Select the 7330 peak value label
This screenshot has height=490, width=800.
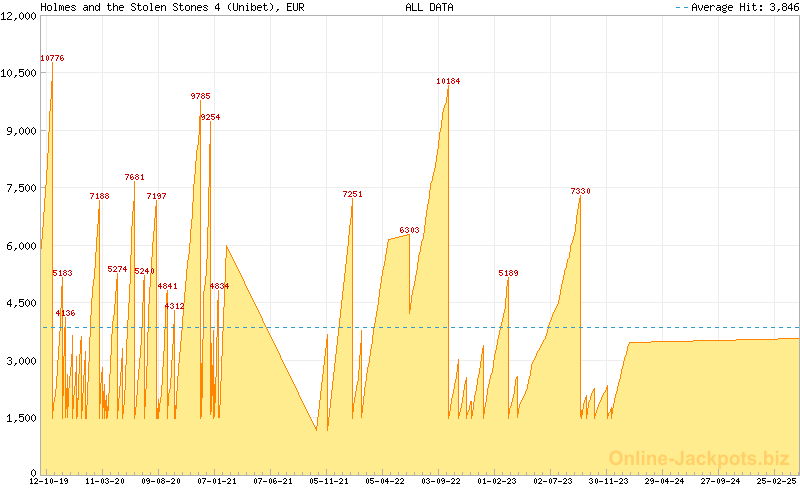[x=580, y=191]
